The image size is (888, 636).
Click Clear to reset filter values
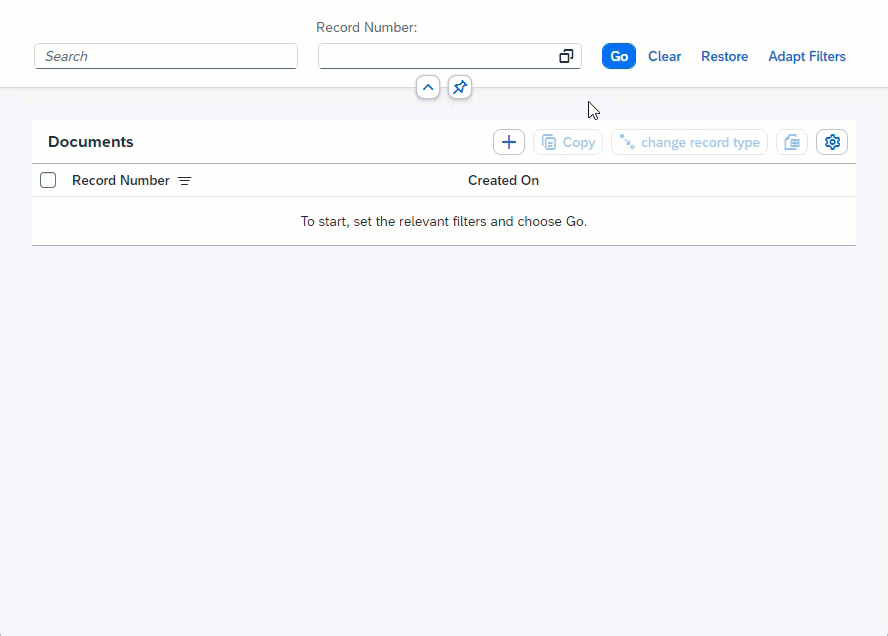click(x=664, y=57)
